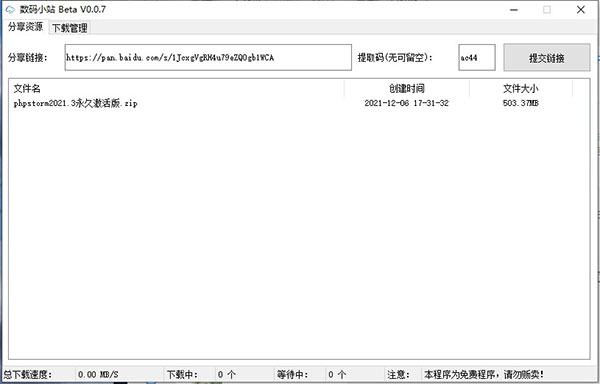
Task: Click the cloud app icon in title bar
Action: (10, 9)
